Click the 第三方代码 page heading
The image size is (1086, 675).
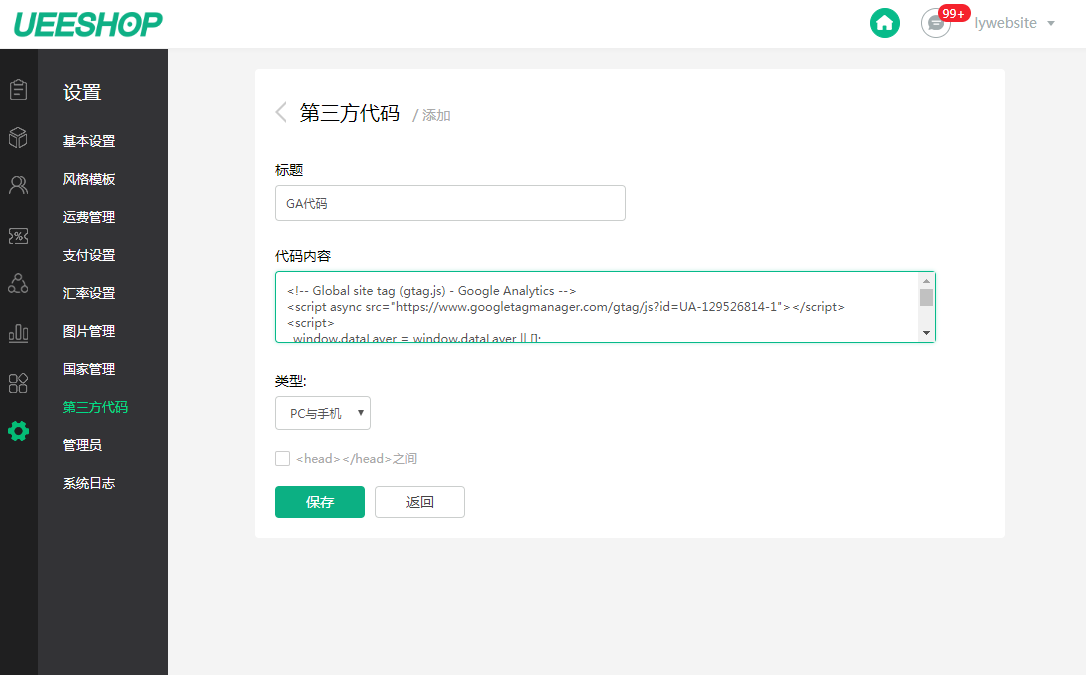point(350,113)
